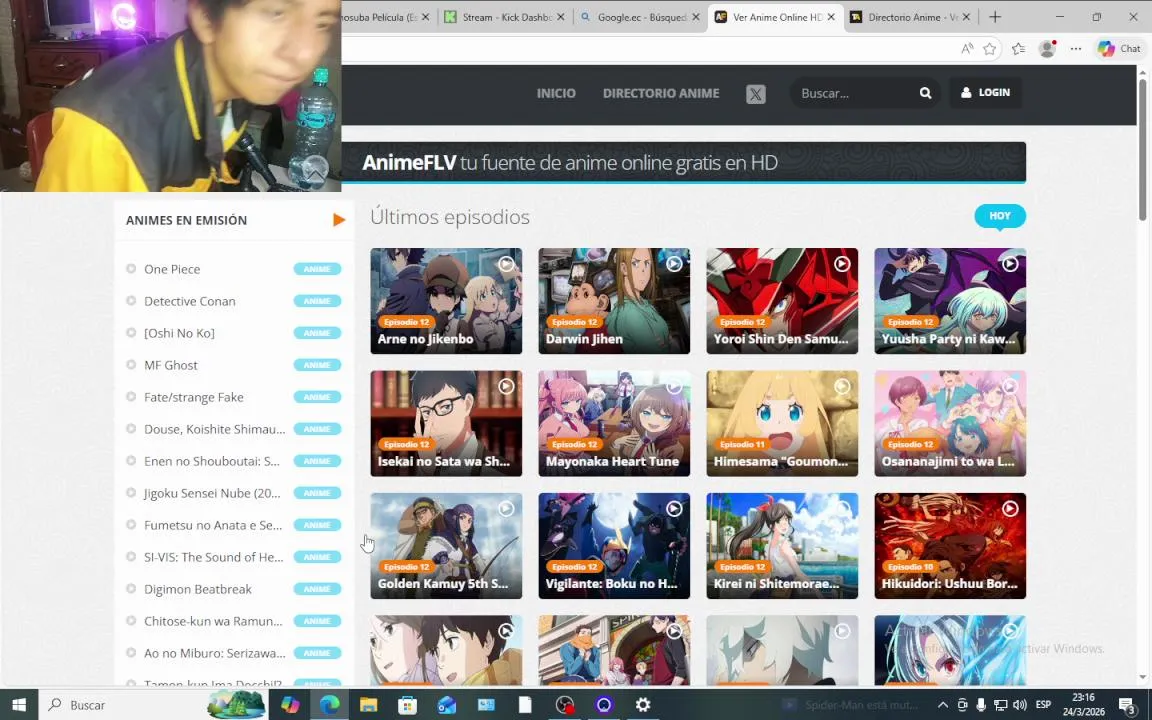The width and height of the screenshot is (1152, 720).
Task: Open Mayonaka Heart Tune episode thumbnail
Action: coord(614,423)
